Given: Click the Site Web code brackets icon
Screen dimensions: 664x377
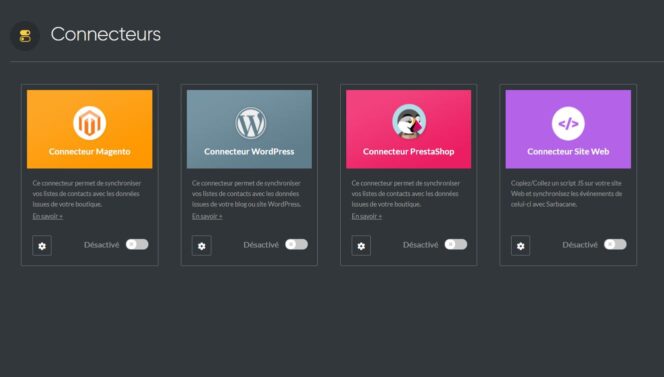Looking at the screenshot, I should pos(568,123).
